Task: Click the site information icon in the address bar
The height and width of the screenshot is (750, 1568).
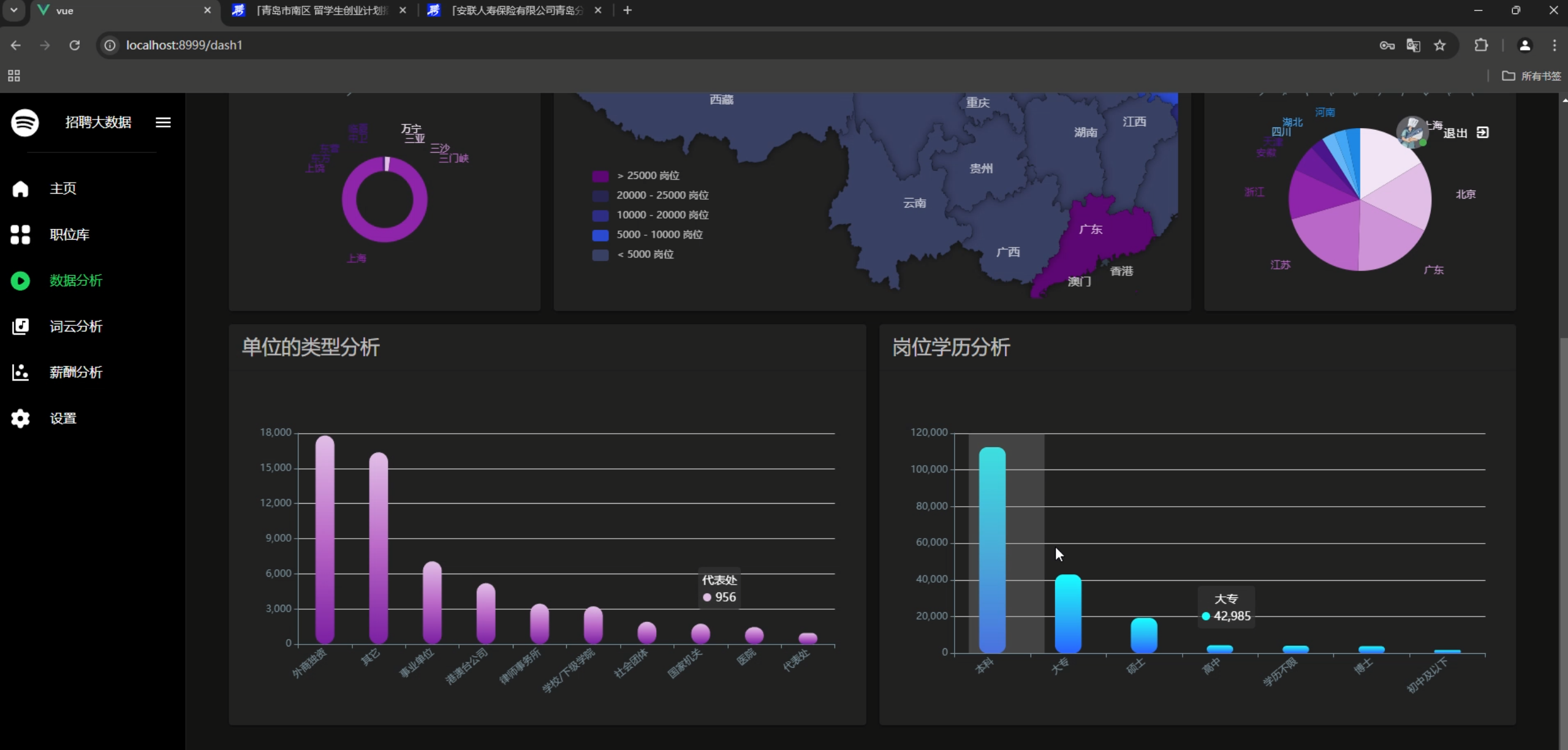Action: 110,45
